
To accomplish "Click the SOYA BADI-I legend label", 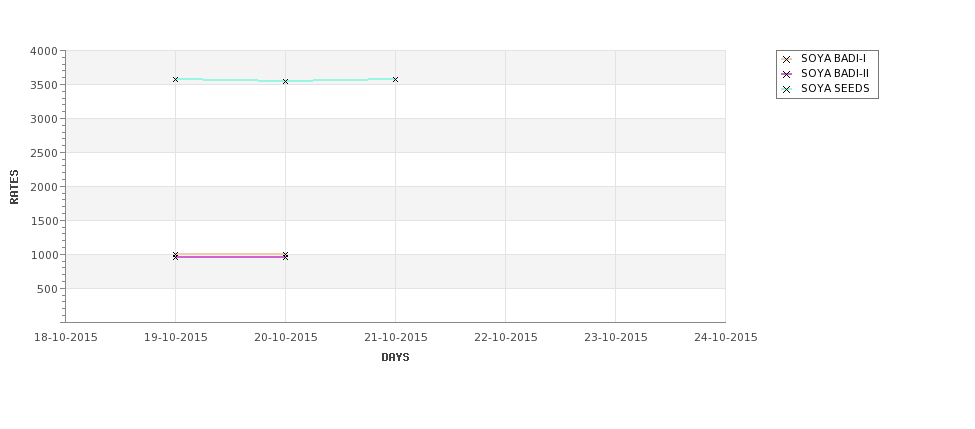I will pyautogui.click(x=833, y=58).
